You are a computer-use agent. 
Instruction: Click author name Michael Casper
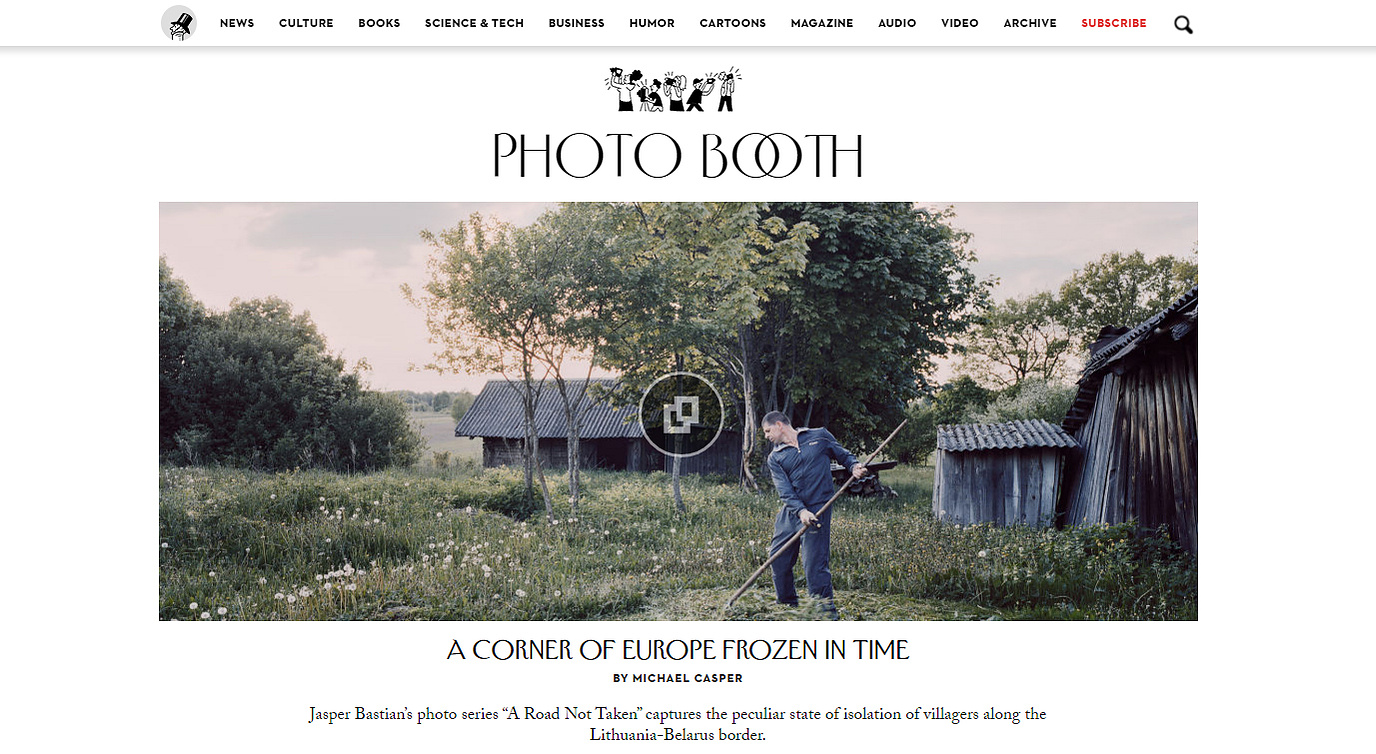tap(688, 678)
